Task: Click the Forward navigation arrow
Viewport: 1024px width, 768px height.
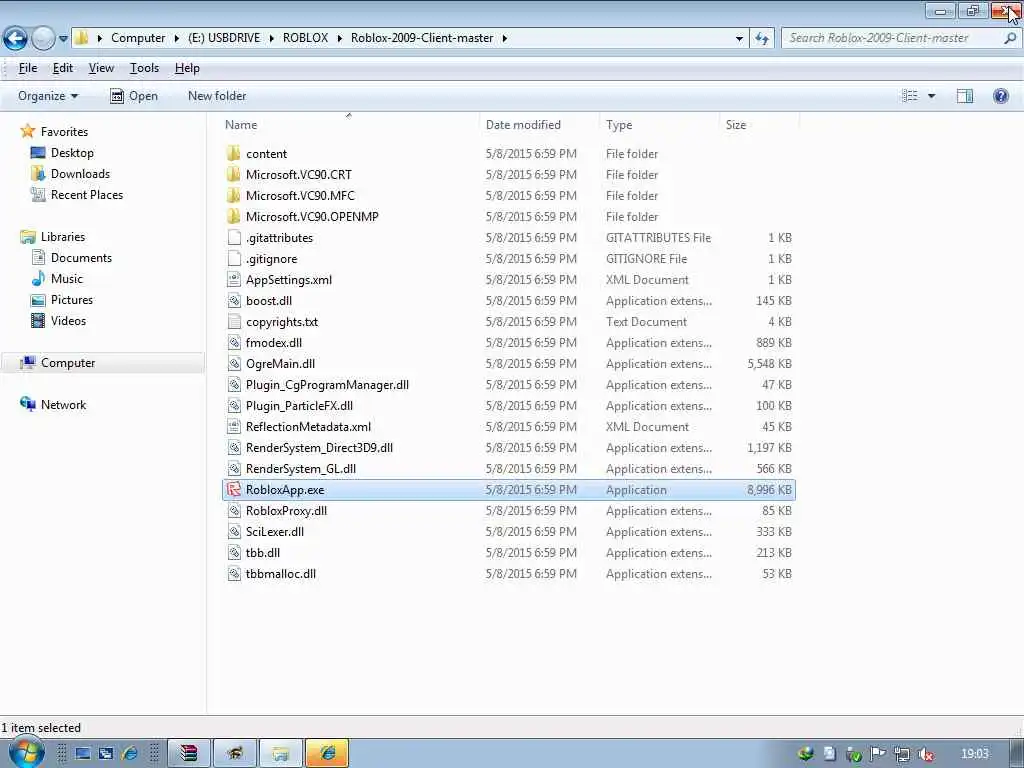Action: pos(44,39)
